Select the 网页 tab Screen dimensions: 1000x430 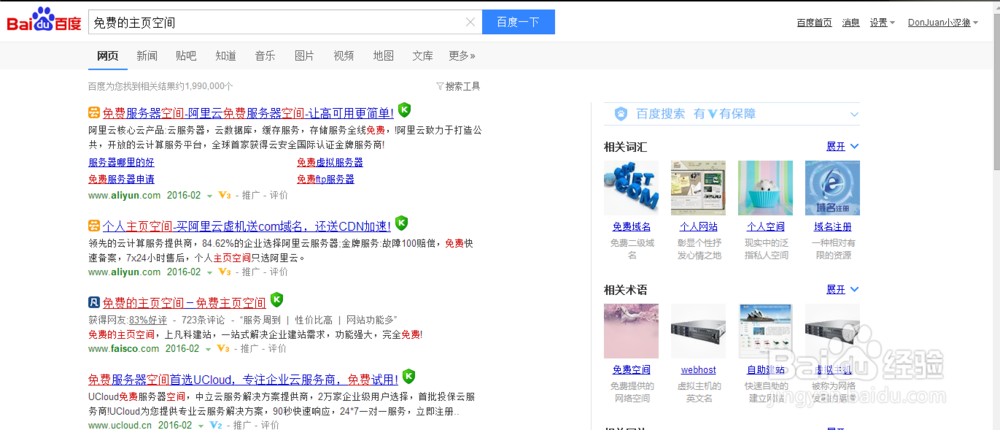[108, 56]
